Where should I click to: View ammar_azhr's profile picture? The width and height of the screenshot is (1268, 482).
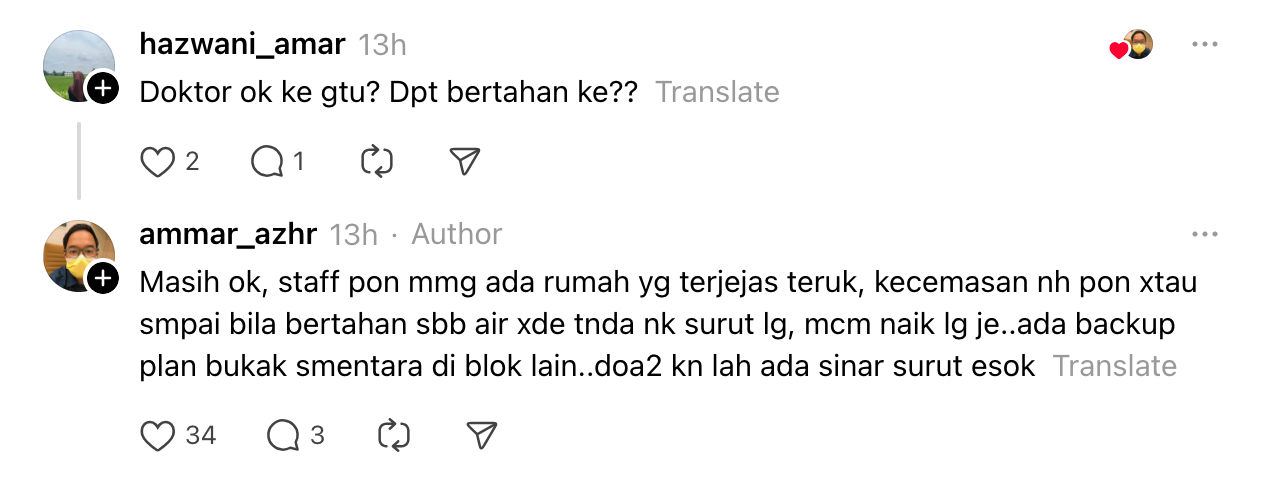point(76,254)
